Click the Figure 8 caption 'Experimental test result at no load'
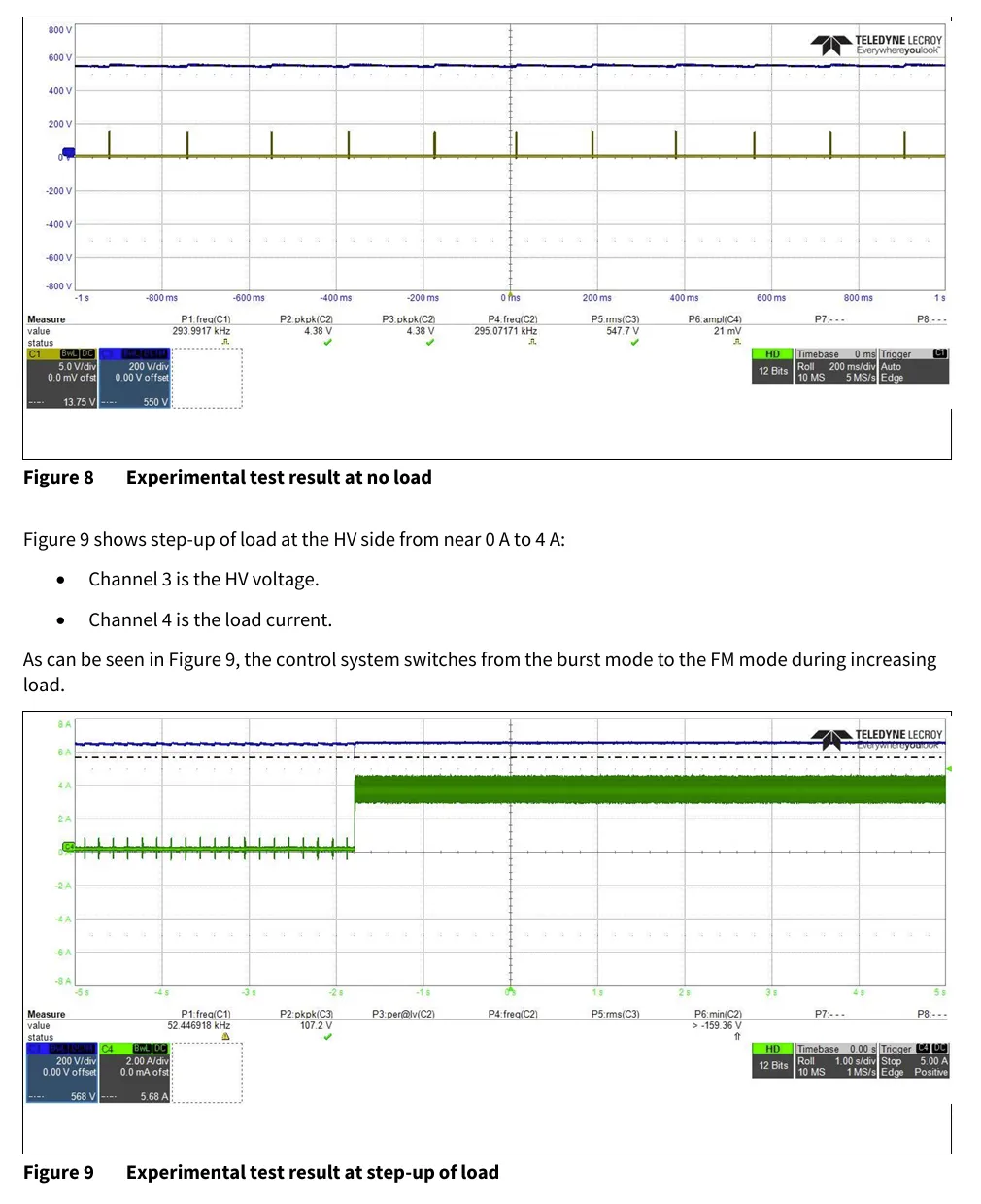The height and width of the screenshot is (1204, 981). [279, 477]
